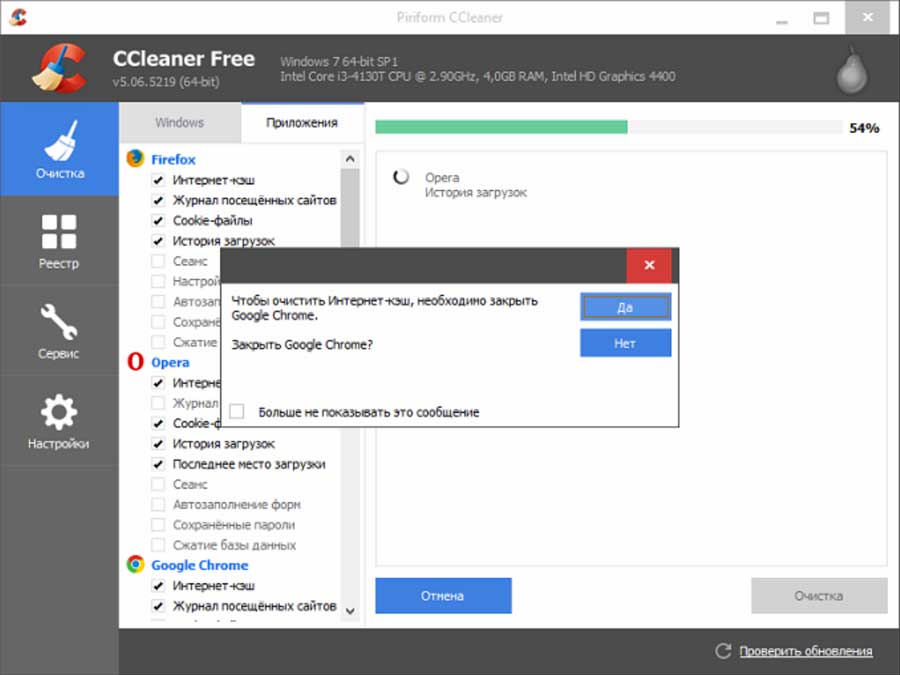
Task: Open the Очистка cleaner section
Action: (60, 149)
